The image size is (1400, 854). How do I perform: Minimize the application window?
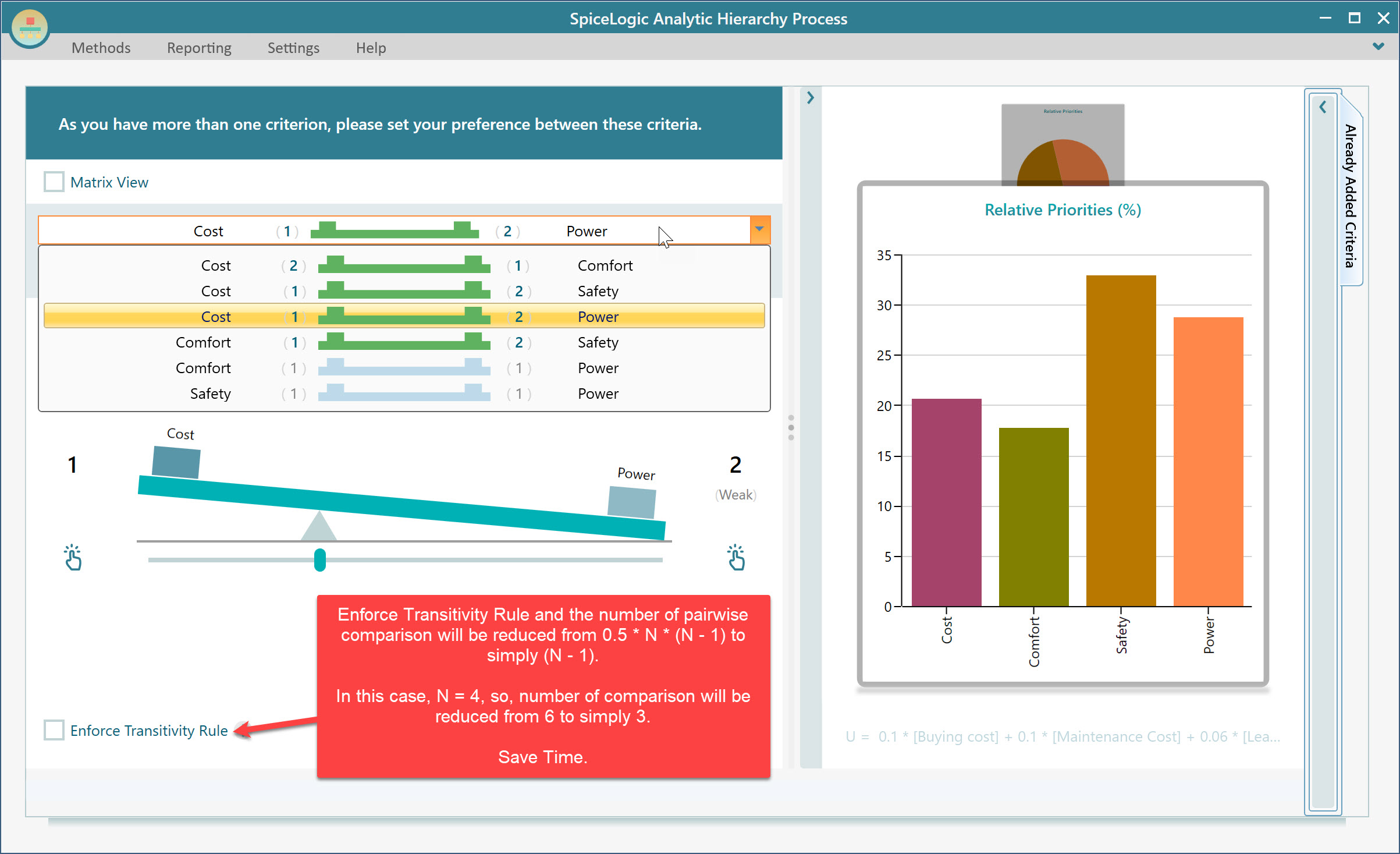coord(1325,18)
